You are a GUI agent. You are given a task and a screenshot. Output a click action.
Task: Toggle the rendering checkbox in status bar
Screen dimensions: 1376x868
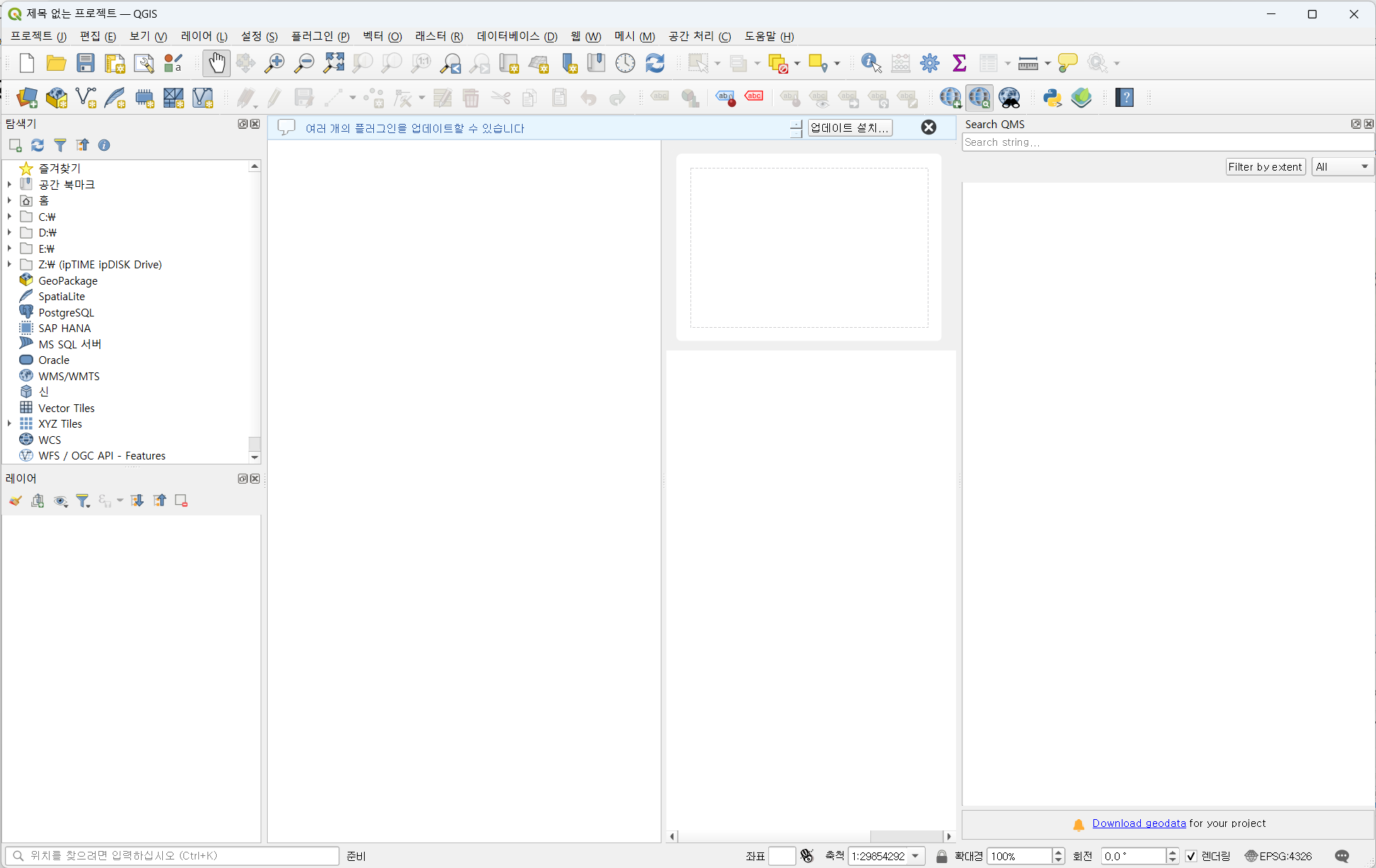pyautogui.click(x=1191, y=856)
